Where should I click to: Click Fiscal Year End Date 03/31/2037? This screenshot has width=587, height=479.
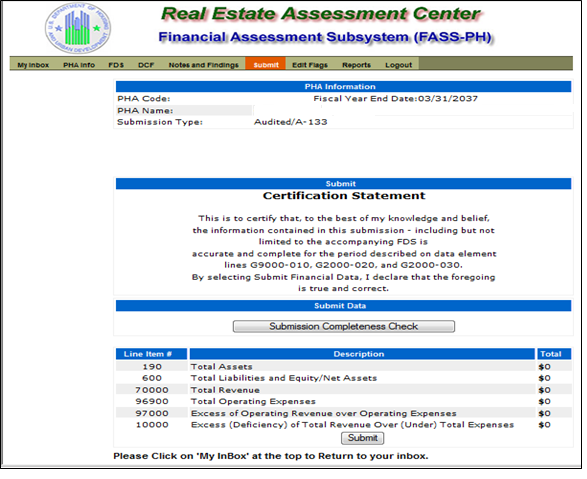[x=396, y=99]
